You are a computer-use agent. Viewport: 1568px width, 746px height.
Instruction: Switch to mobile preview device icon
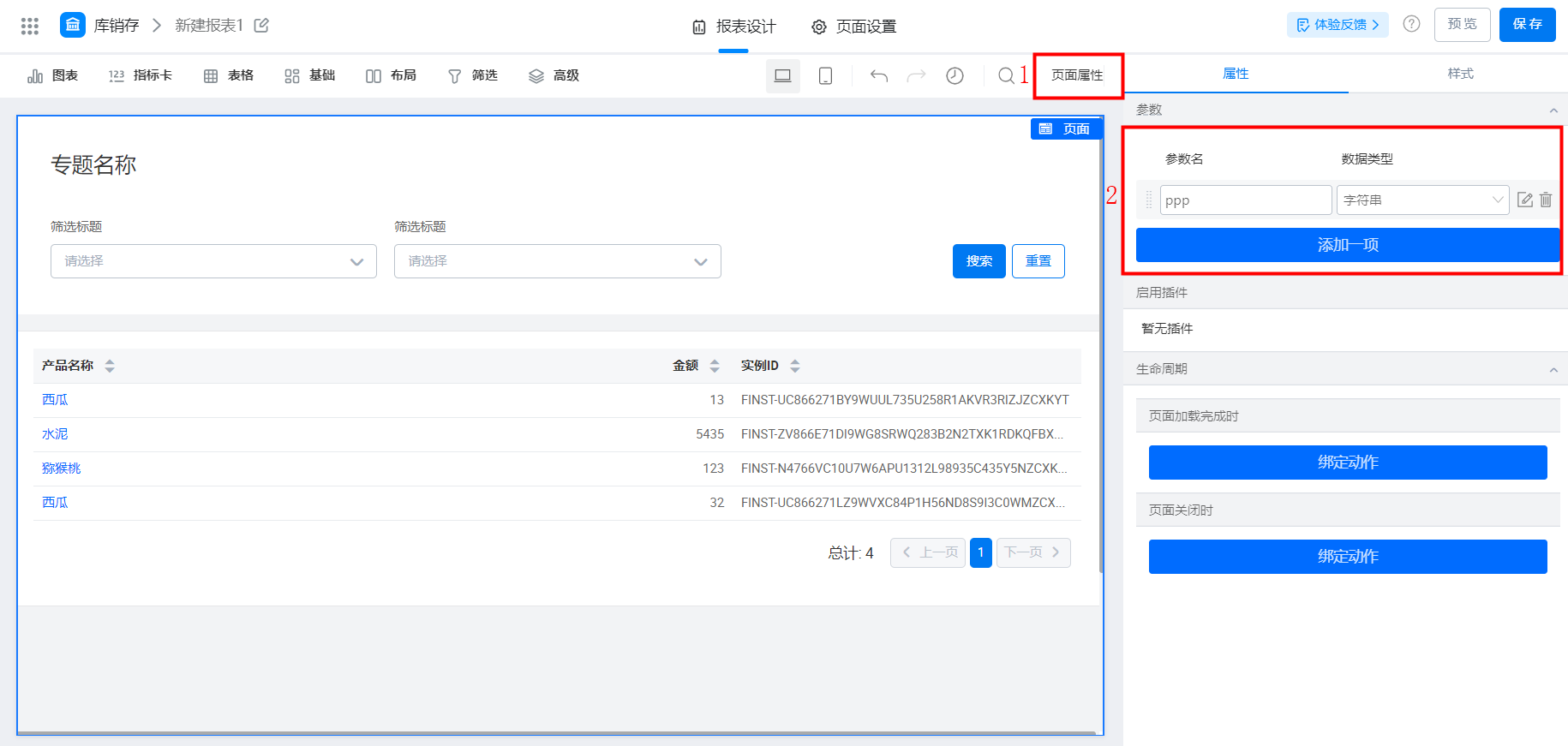825,75
